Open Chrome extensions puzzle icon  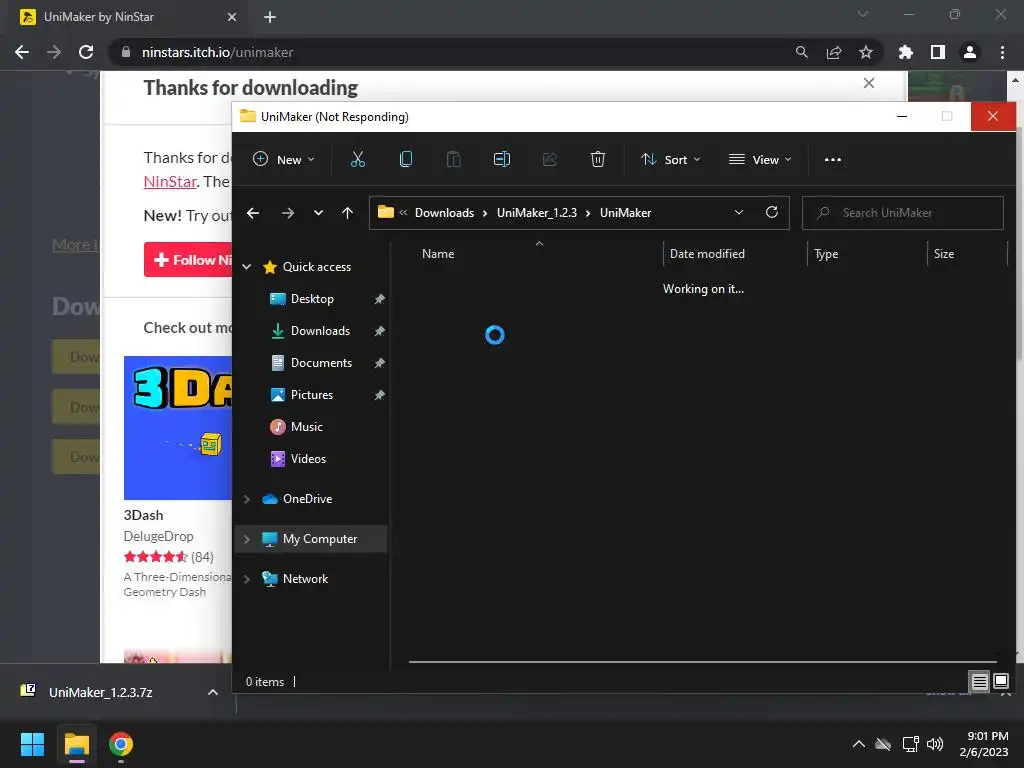pos(905,52)
